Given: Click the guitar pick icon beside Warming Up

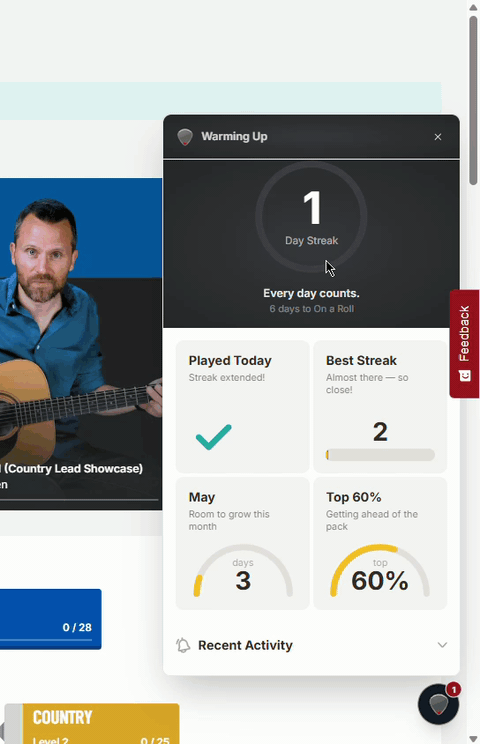Looking at the screenshot, I should pyautogui.click(x=185, y=137).
